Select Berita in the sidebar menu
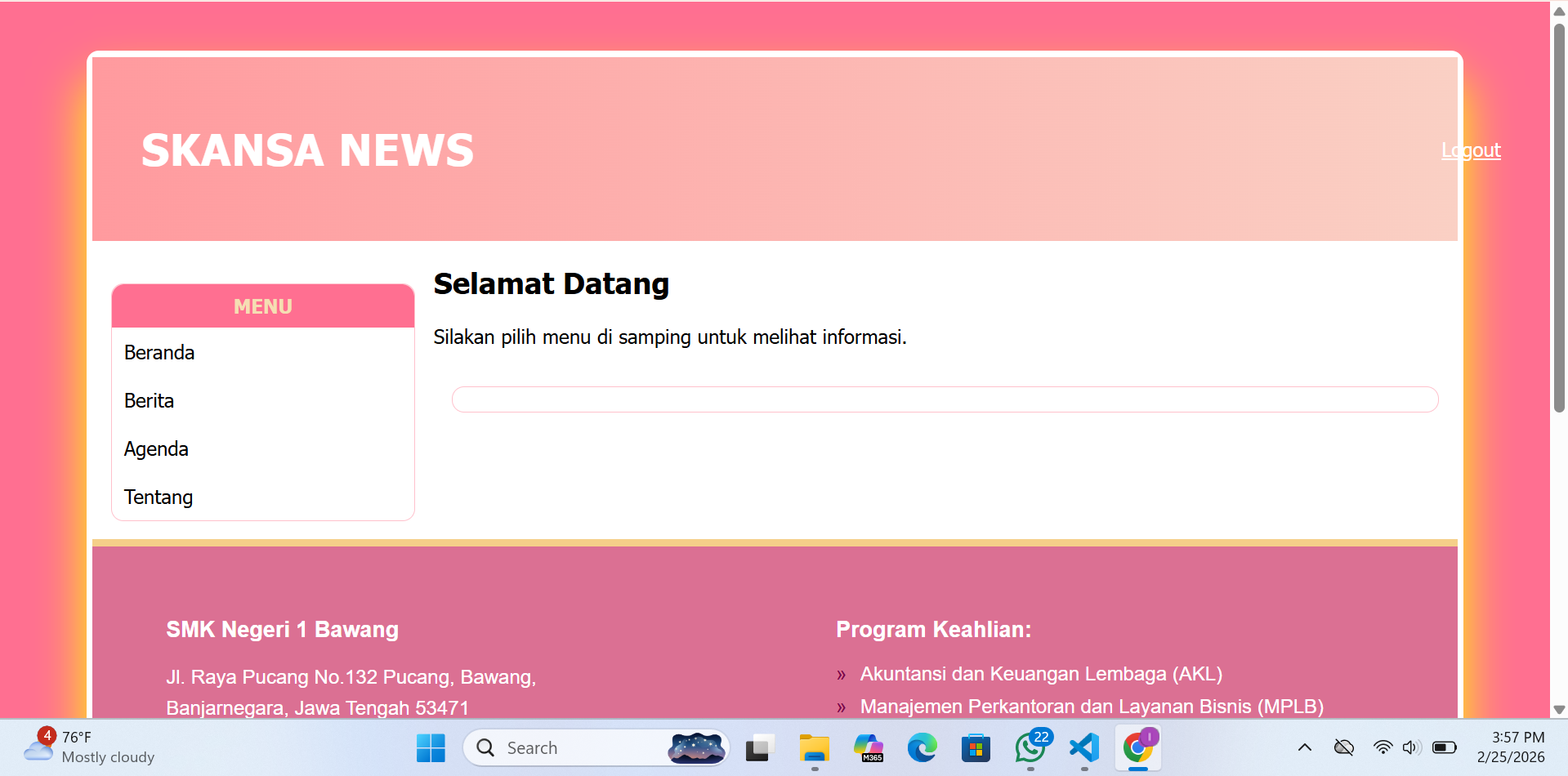Image resolution: width=1568 pixels, height=776 pixels. pos(149,401)
